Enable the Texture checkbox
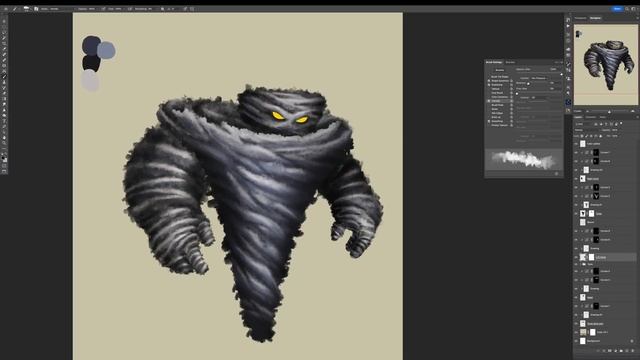Viewport: 640px width, 360px height. click(x=489, y=89)
